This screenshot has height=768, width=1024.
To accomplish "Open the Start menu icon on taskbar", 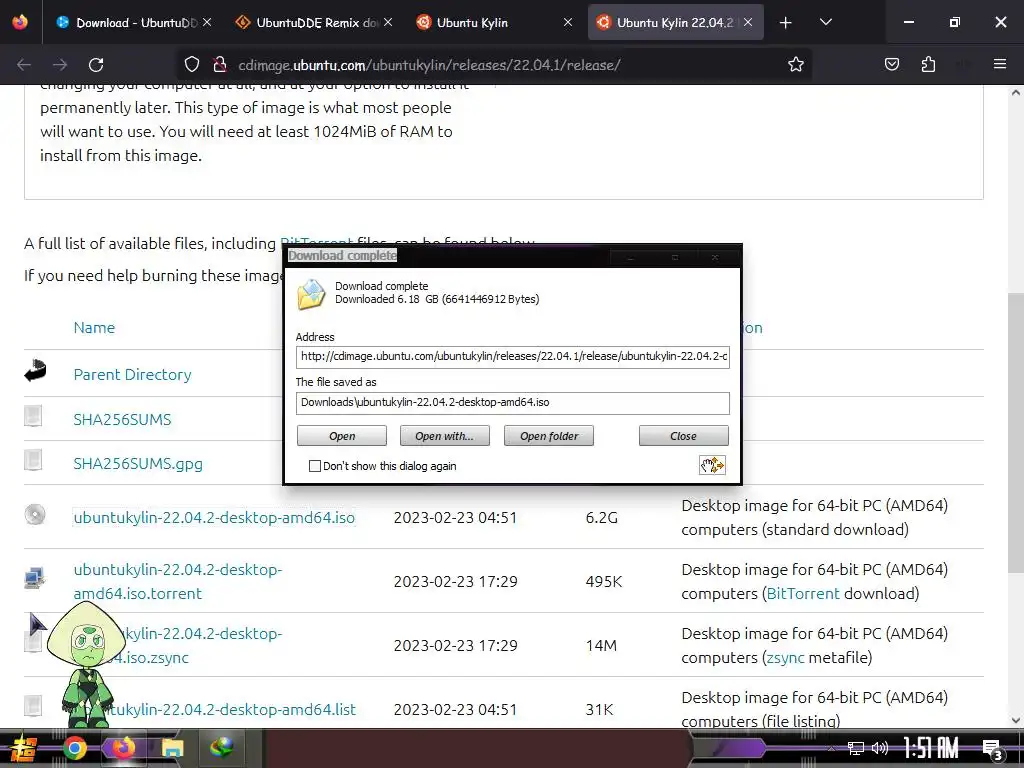I will pyautogui.click(x=24, y=748).
